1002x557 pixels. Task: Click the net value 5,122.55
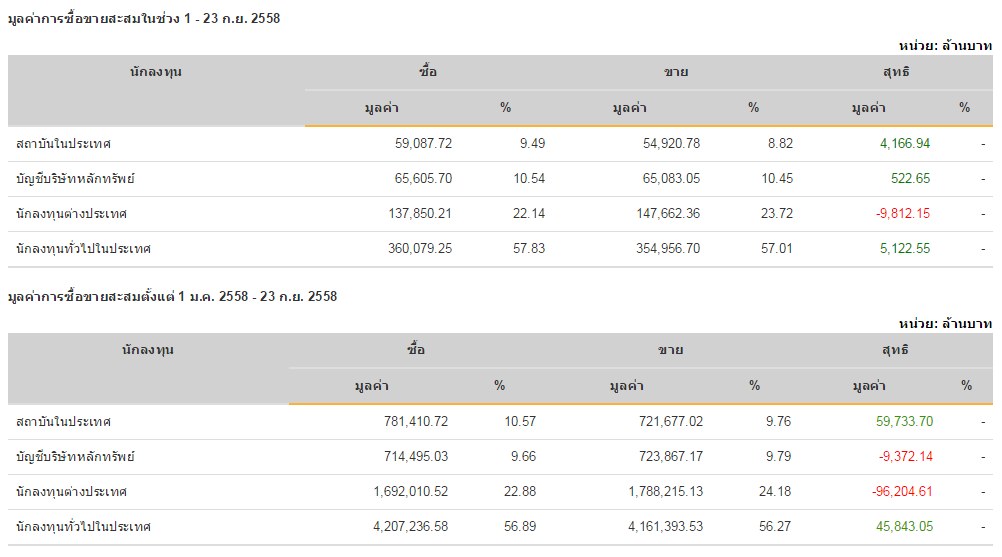[x=905, y=249]
